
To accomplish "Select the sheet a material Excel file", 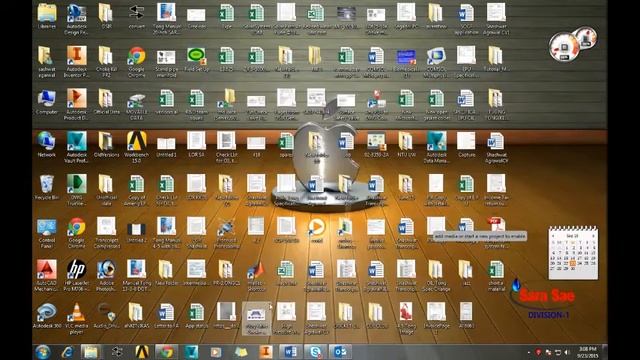I will coord(496,276).
